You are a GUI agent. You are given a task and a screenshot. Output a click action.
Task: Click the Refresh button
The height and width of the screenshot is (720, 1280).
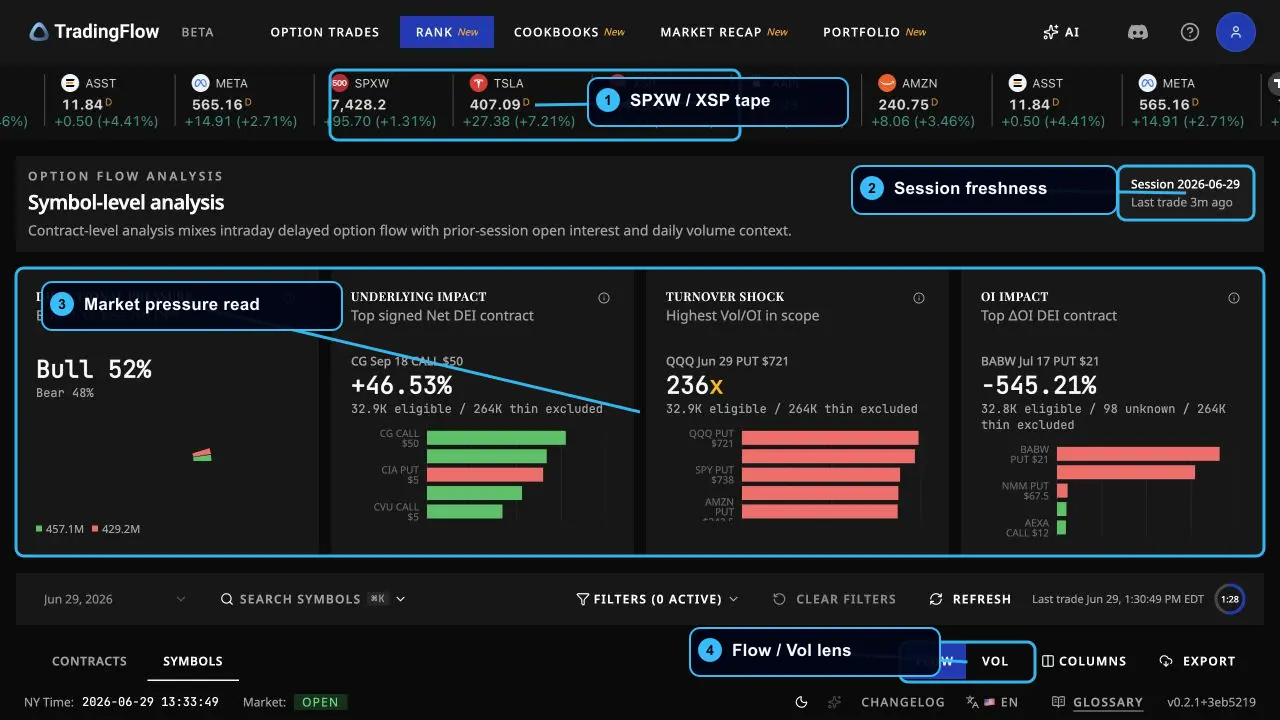(x=970, y=599)
